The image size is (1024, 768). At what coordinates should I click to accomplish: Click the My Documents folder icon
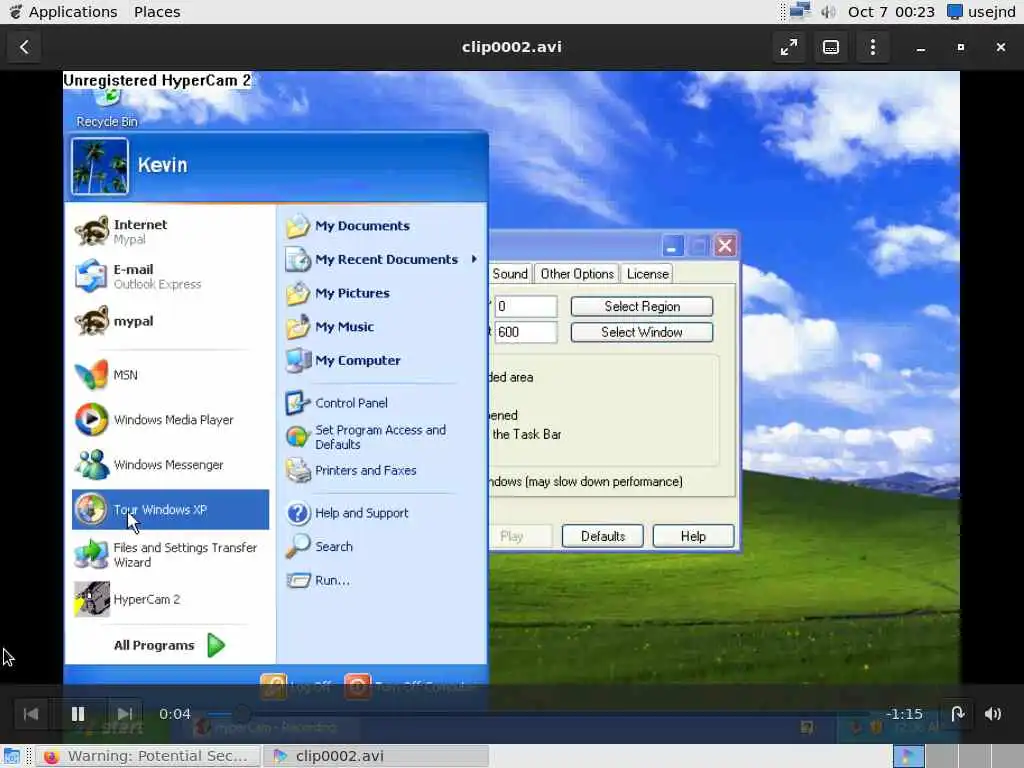(298, 226)
